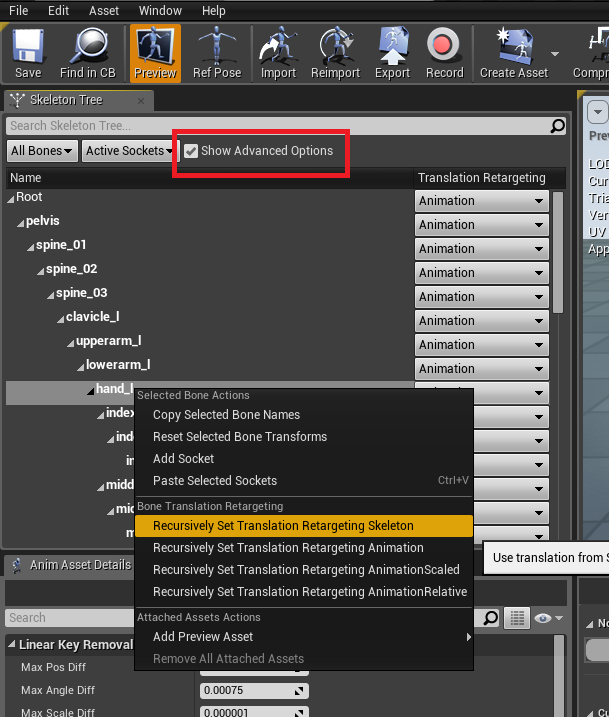Open the Active Sockets filter dropdown
The image size is (609, 717).
point(130,151)
